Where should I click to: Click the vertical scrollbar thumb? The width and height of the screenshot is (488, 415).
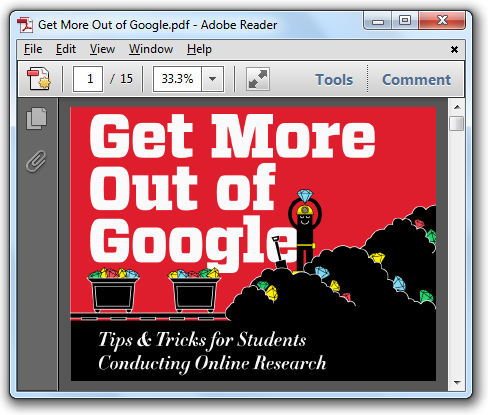click(456, 123)
